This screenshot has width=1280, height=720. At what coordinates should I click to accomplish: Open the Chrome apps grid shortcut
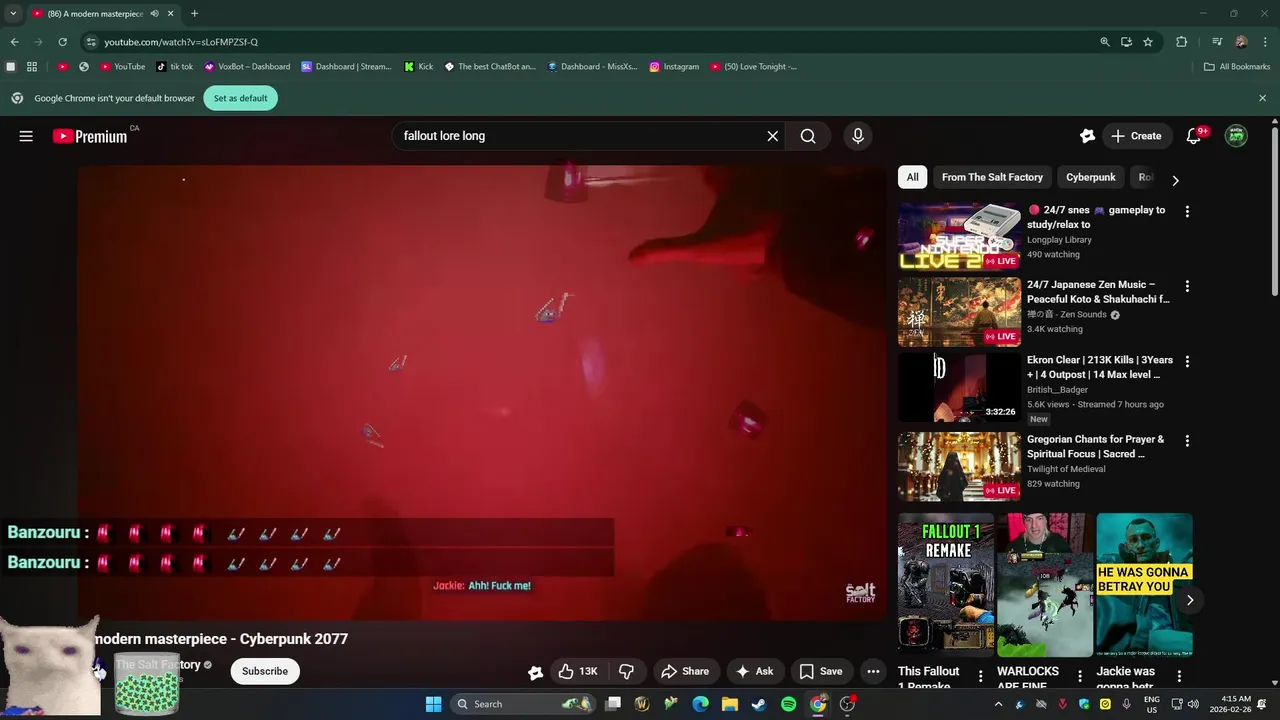click(32, 67)
